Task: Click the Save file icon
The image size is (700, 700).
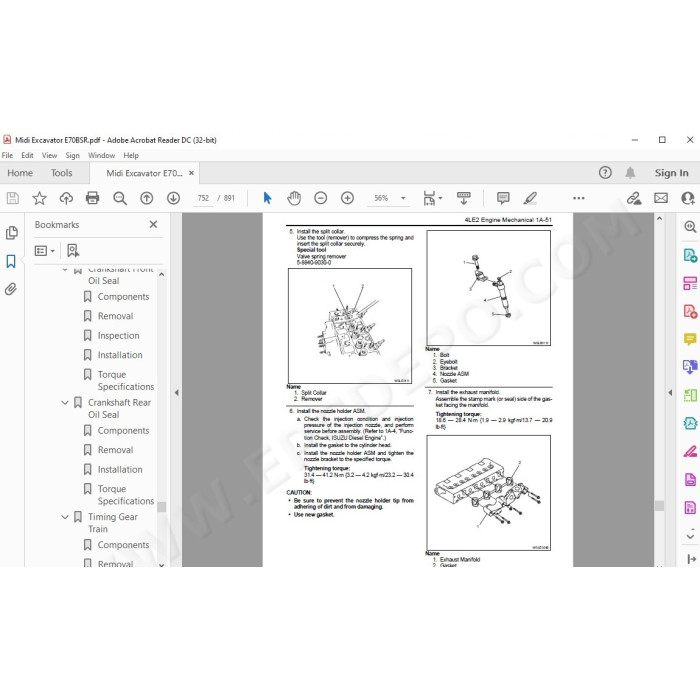Action: click(x=12, y=198)
